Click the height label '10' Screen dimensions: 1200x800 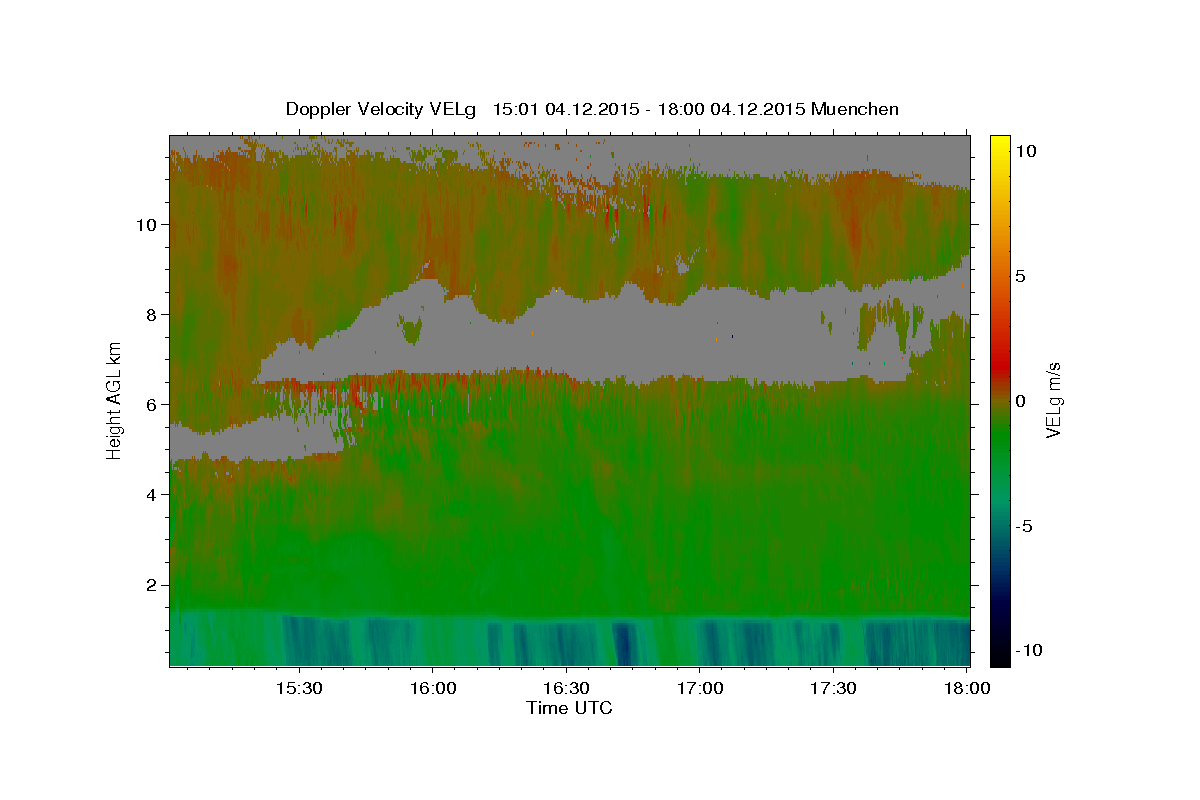pos(146,224)
